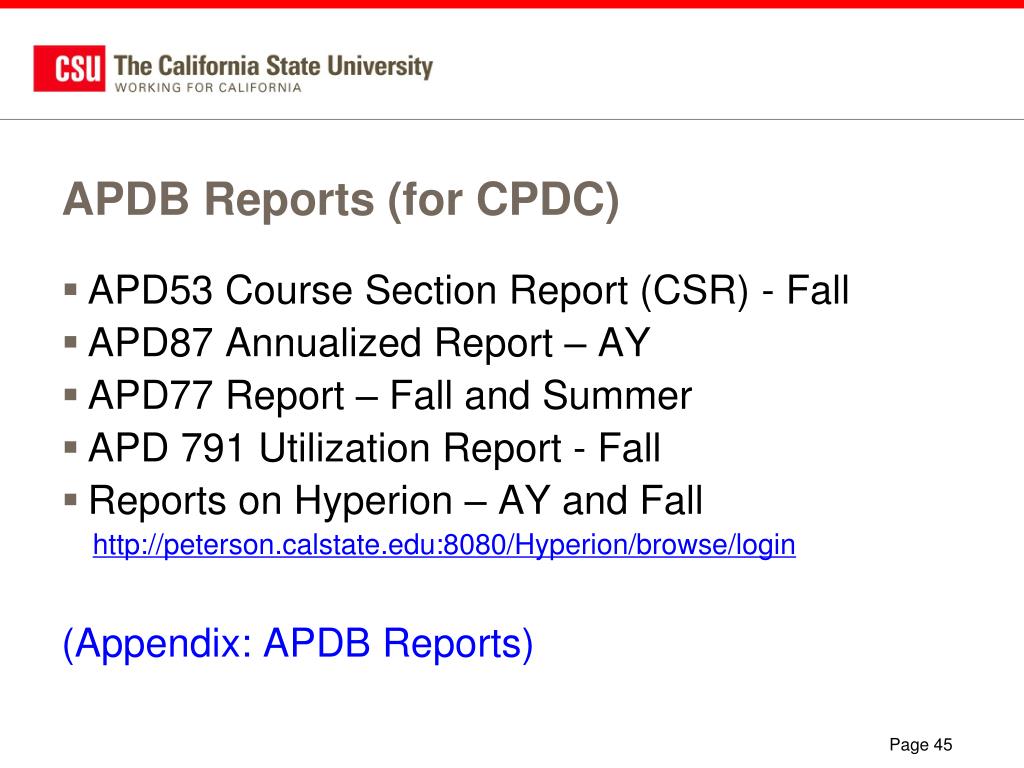1024x768 pixels.
Task: Click the APD77 Report Fall and Summer line
Action: [x=390, y=396]
